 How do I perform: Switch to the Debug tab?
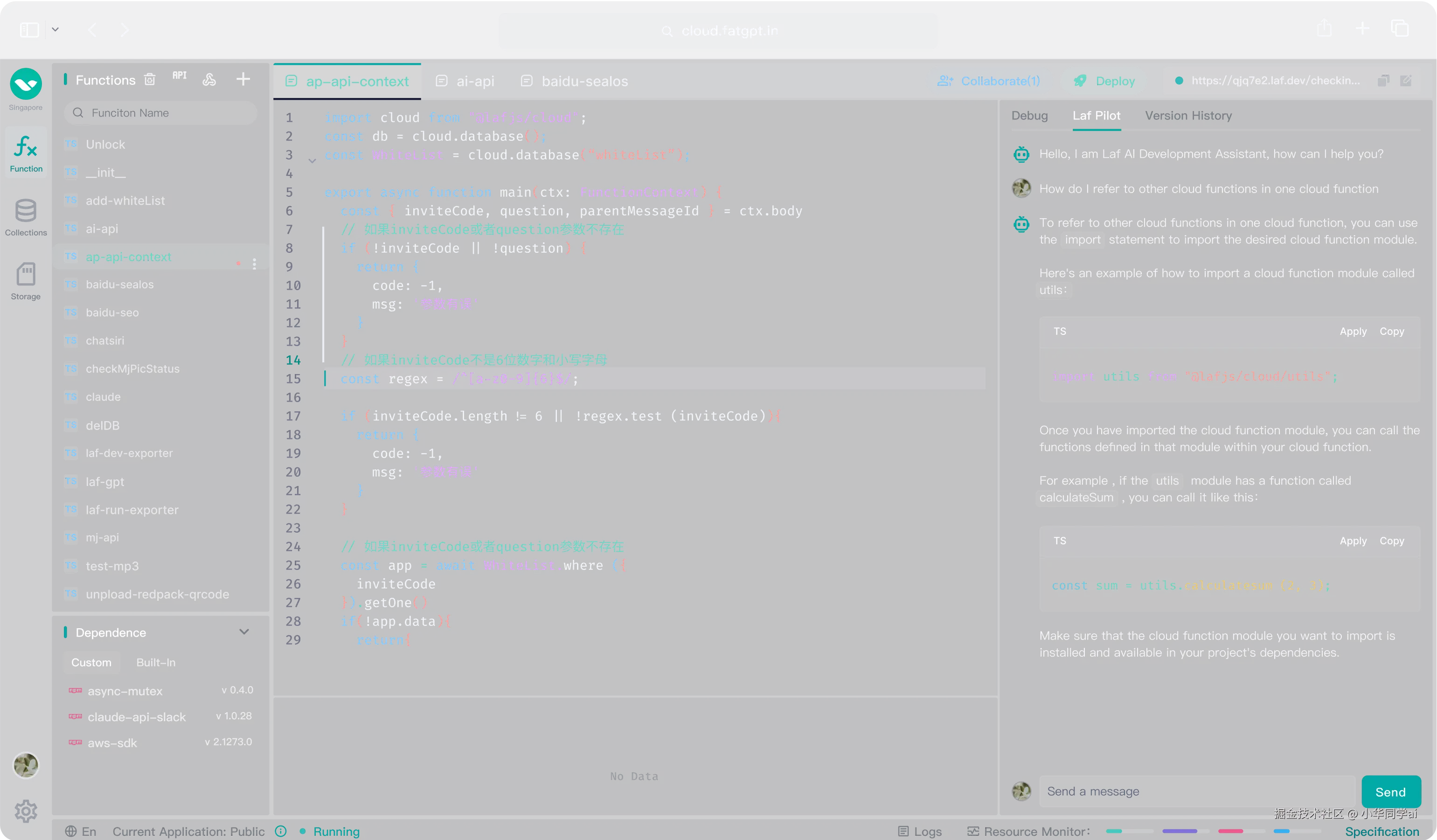pos(1029,116)
